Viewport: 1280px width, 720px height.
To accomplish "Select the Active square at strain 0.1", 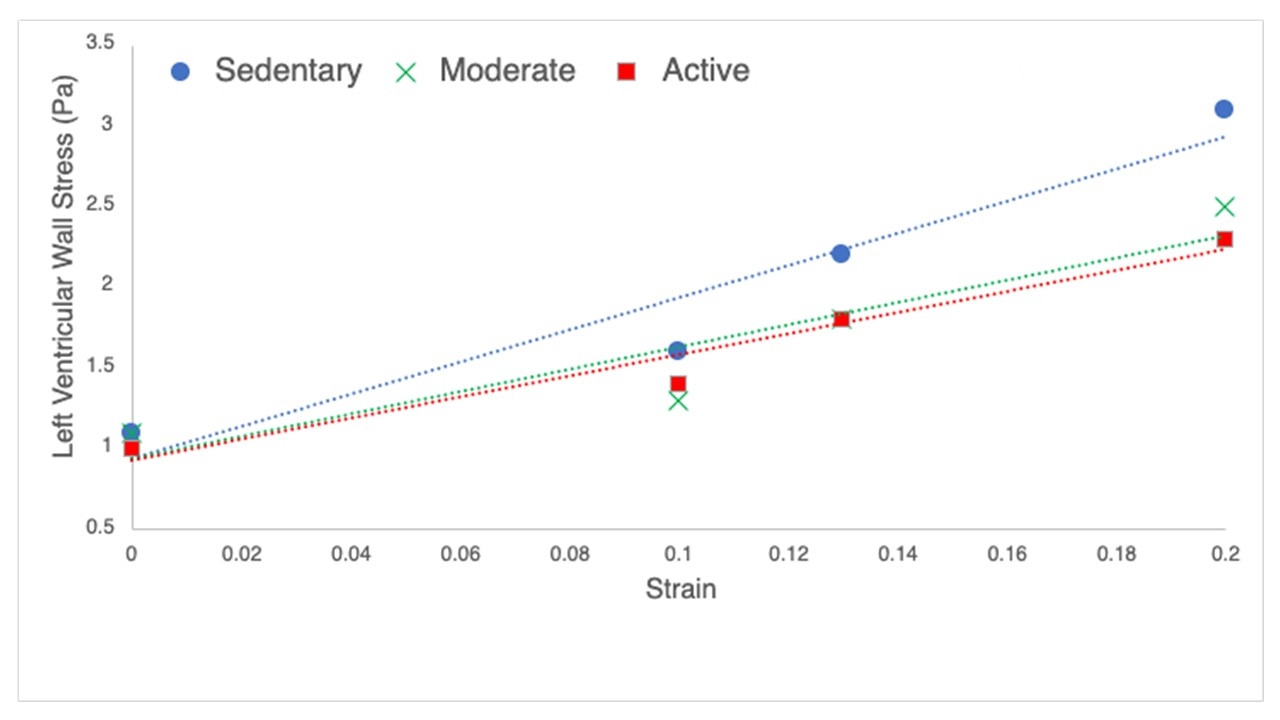I will [678, 384].
